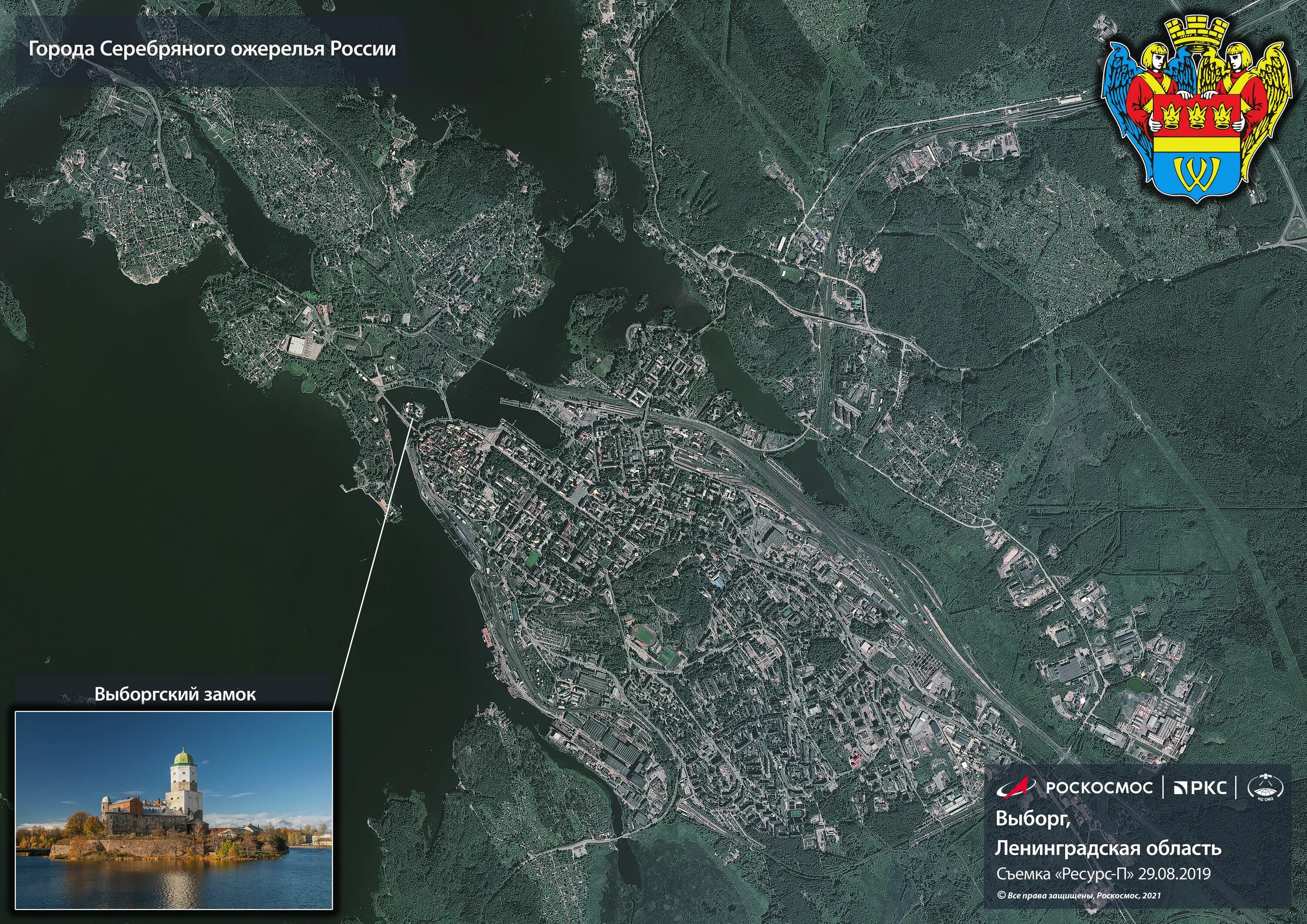Click the Roscosmos logo icon
This screenshot has width=1307, height=924.
pyautogui.click(x=1017, y=787)
